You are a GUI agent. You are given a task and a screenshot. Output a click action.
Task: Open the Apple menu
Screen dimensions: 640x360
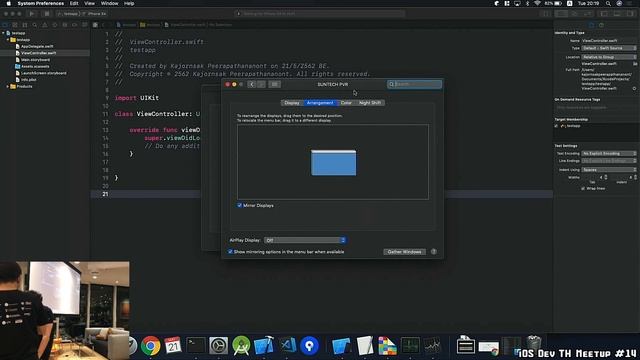click(9, 3)
